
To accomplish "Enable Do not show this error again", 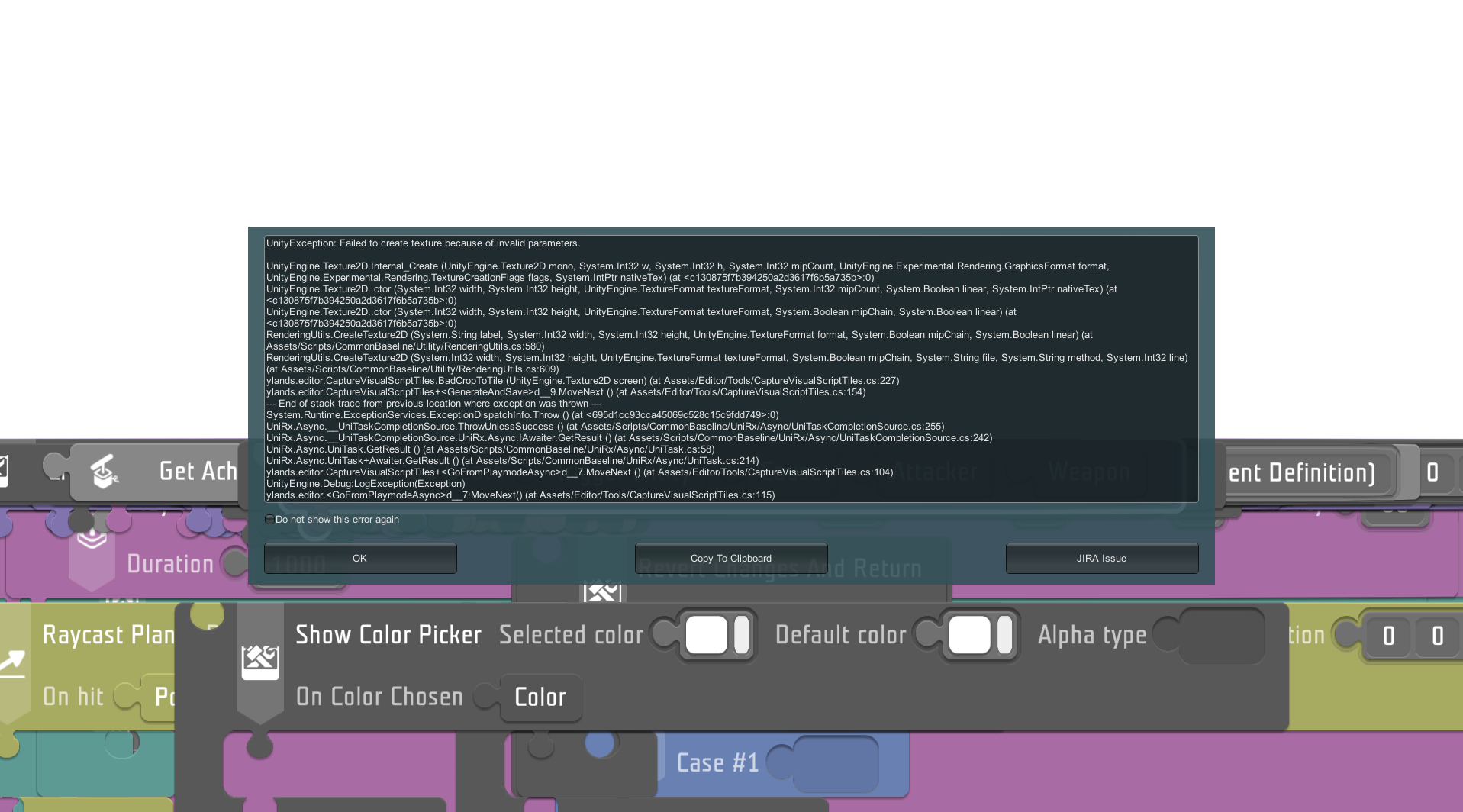I will point(269,520).
